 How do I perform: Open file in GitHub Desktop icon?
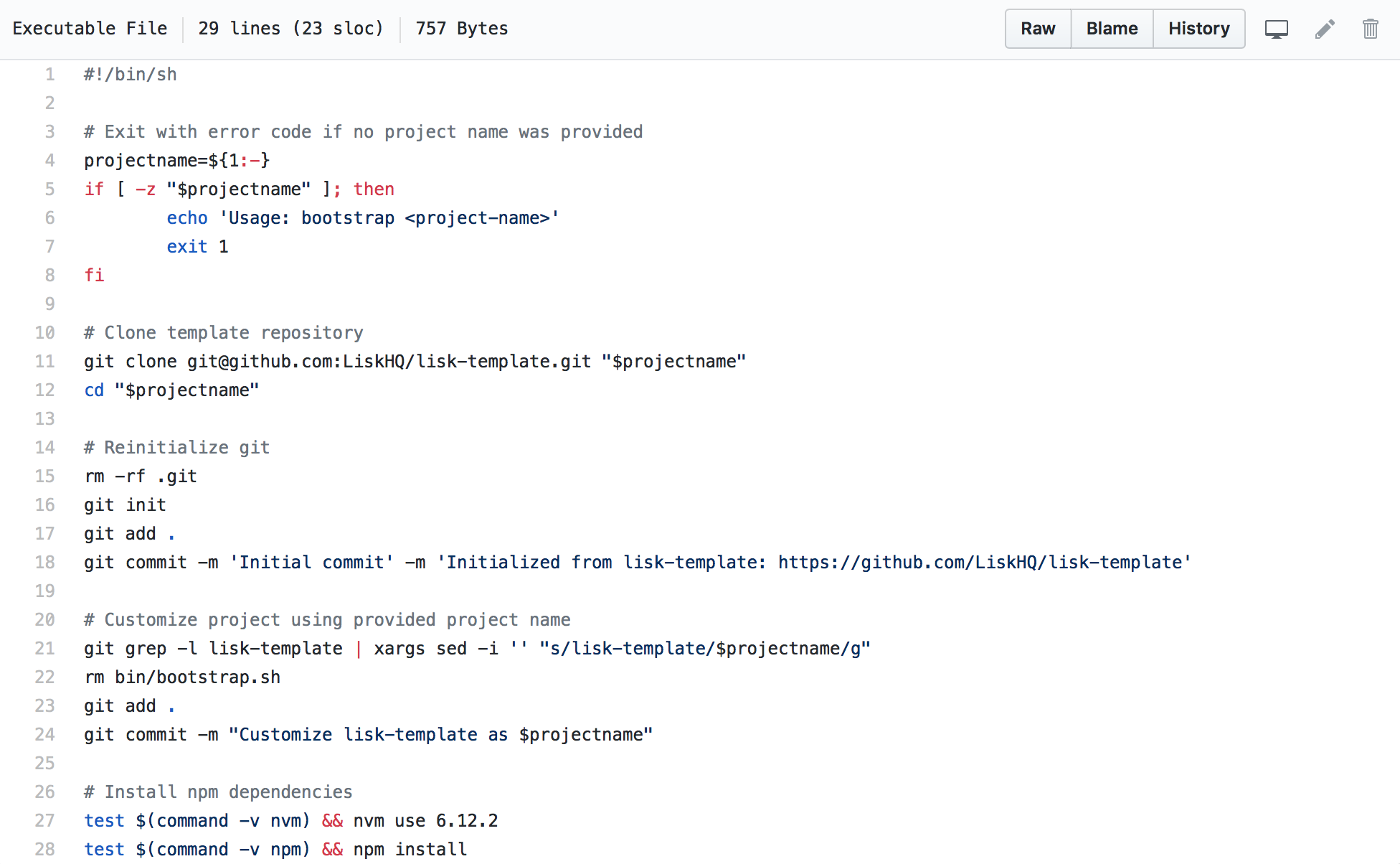[x=1277, y=29]
